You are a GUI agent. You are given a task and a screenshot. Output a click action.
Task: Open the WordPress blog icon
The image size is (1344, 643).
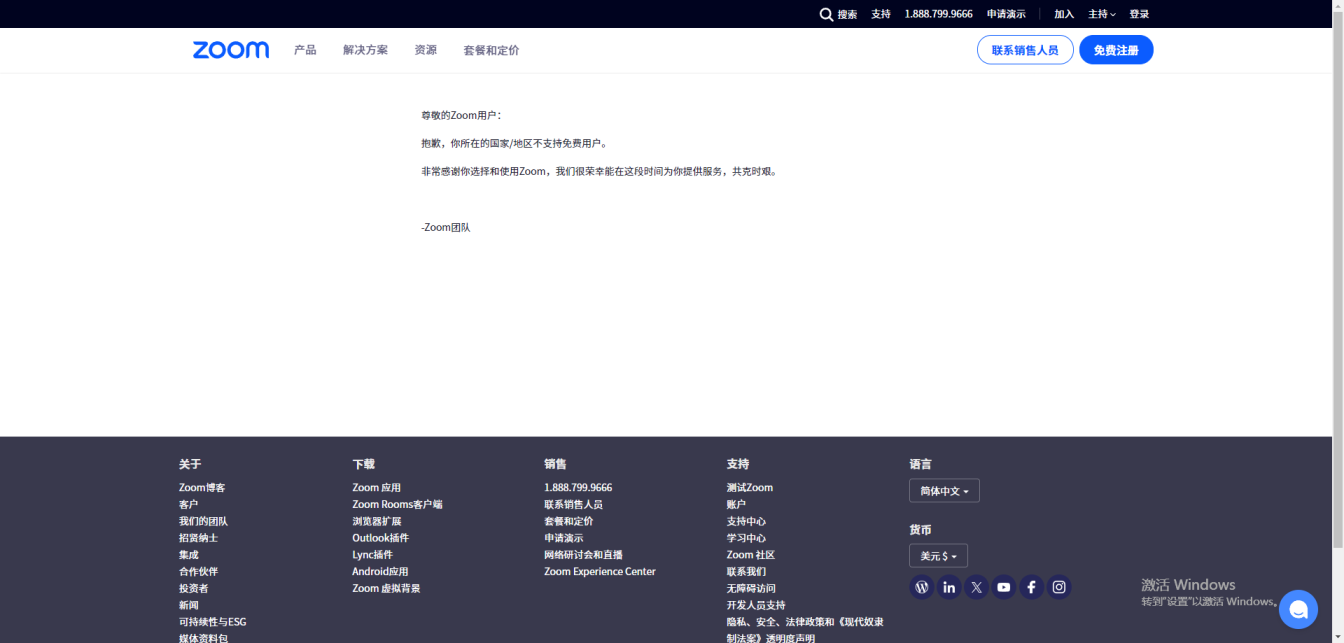tap(922, 587)
